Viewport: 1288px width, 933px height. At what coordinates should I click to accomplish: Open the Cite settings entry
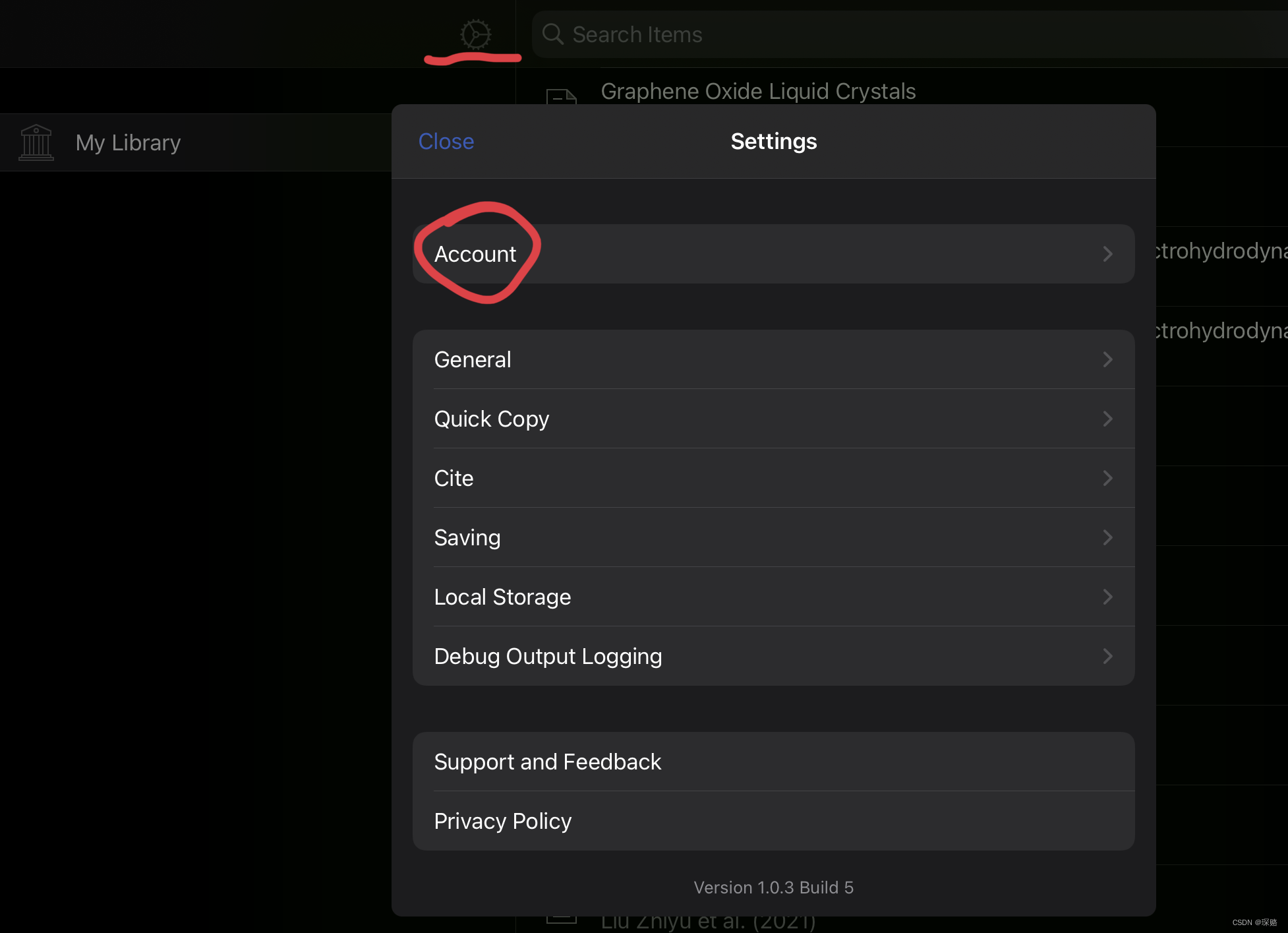click(x=773, y=478)
